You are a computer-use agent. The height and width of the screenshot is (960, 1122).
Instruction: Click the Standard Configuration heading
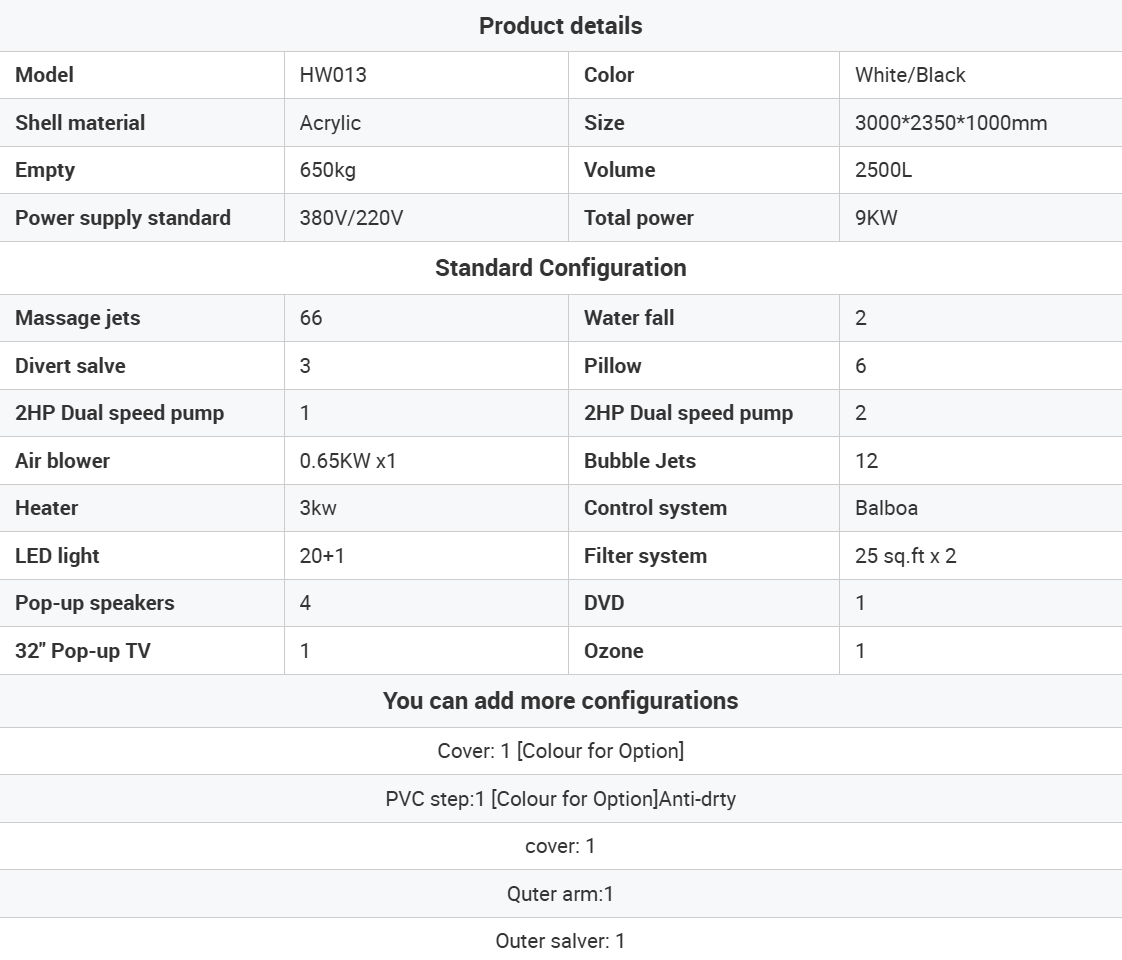click(560, 268)
